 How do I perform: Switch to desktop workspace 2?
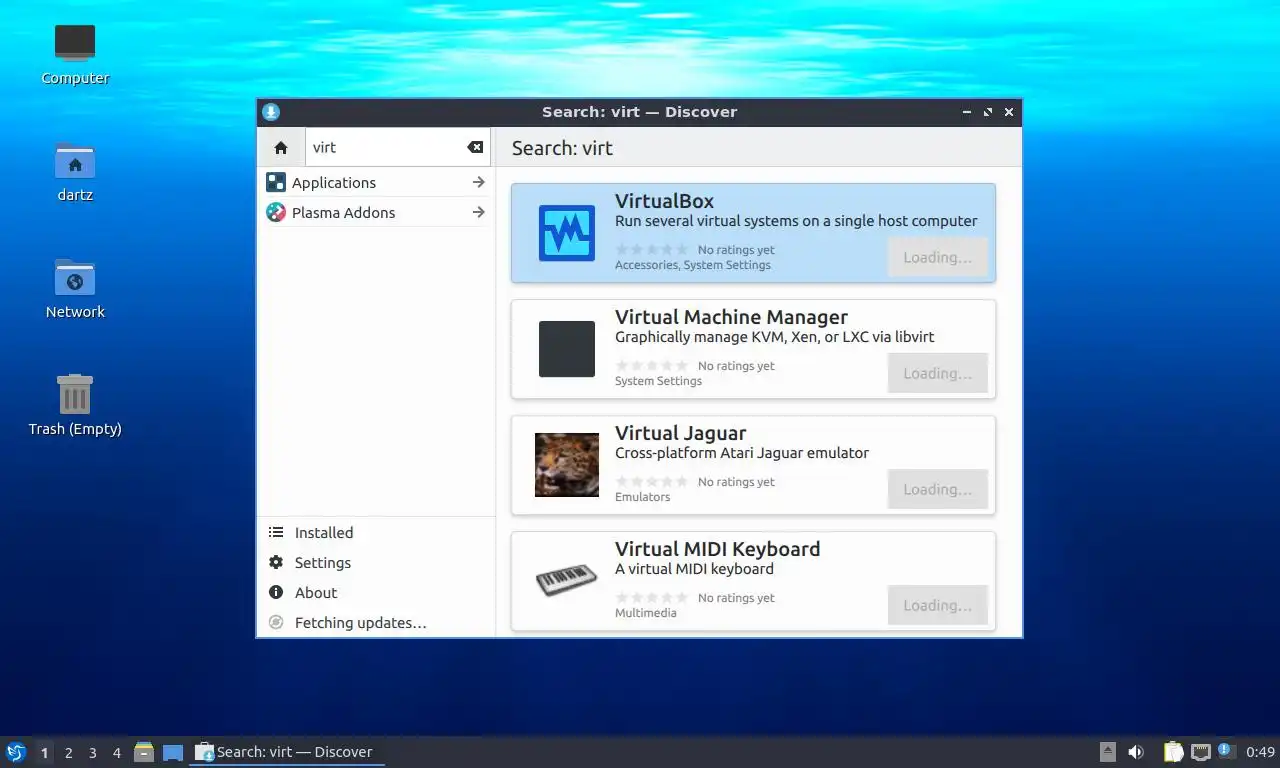tap(68, 752)
